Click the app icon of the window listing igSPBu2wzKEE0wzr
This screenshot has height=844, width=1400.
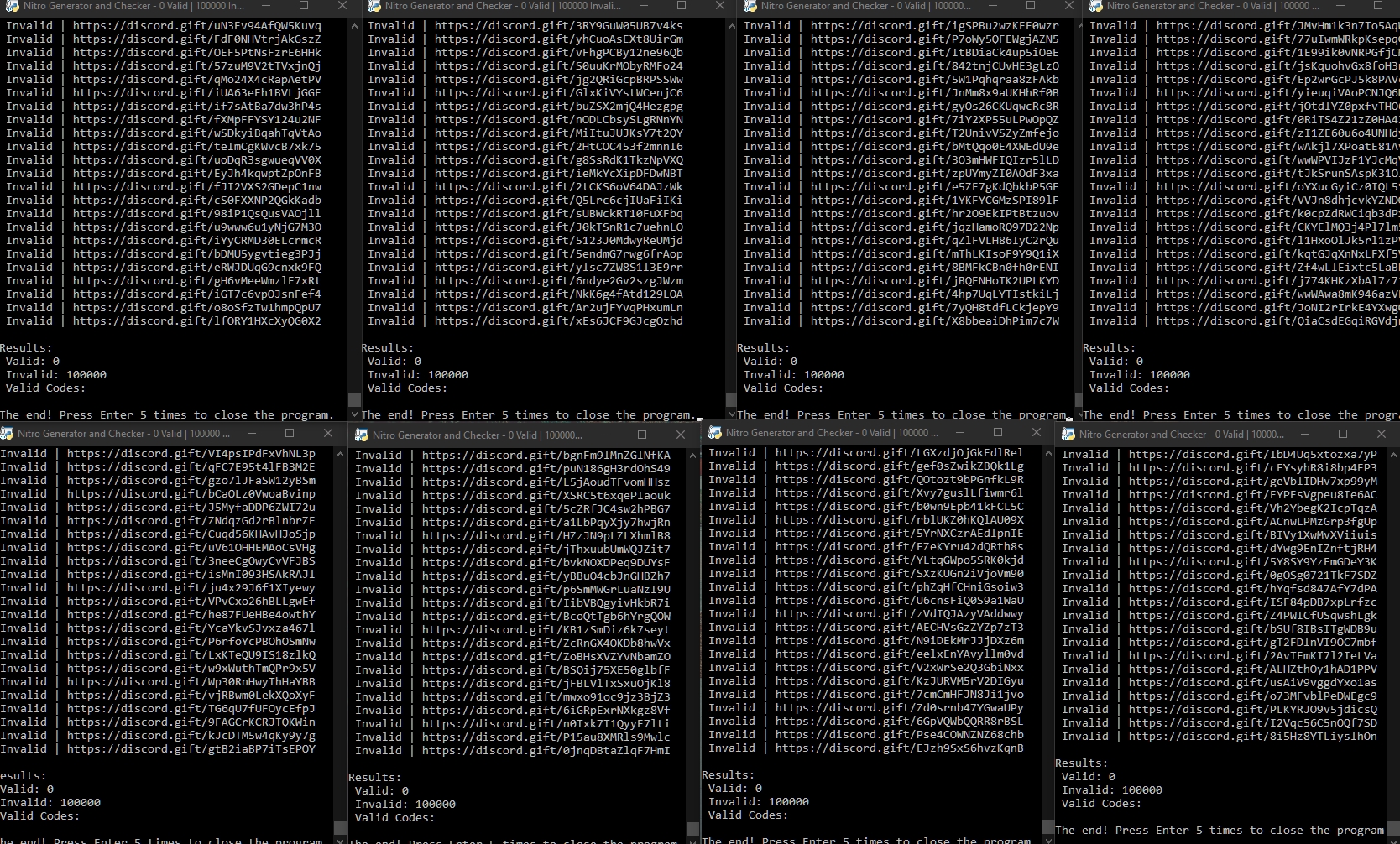pos(752,7)
